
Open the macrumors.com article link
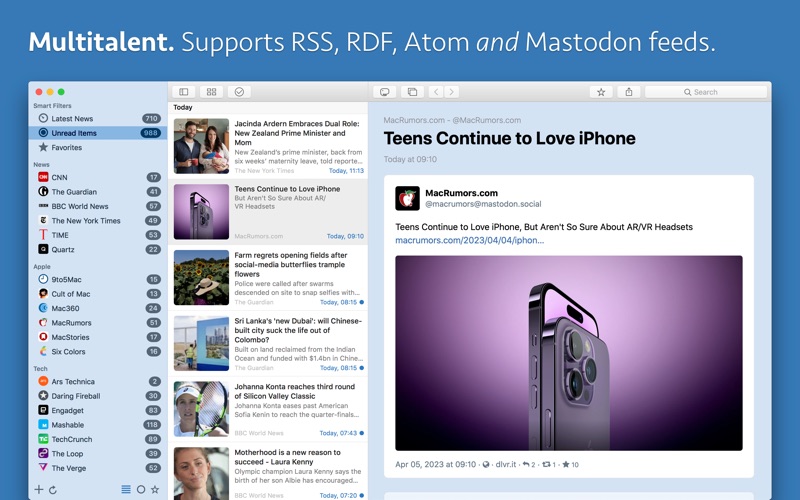click(x=469, y=240)
